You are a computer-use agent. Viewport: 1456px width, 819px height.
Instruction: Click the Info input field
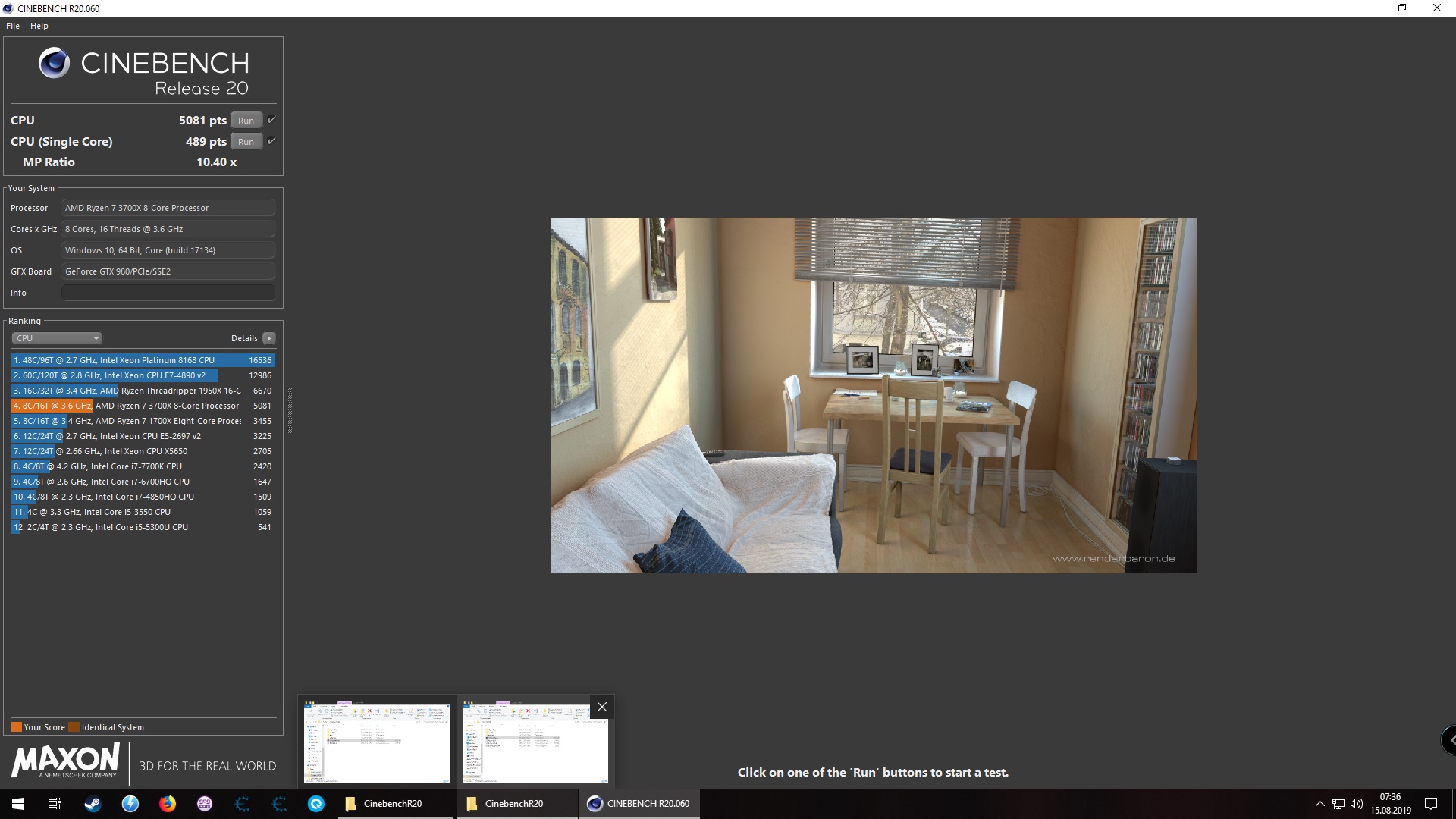[x=168, y=293]
